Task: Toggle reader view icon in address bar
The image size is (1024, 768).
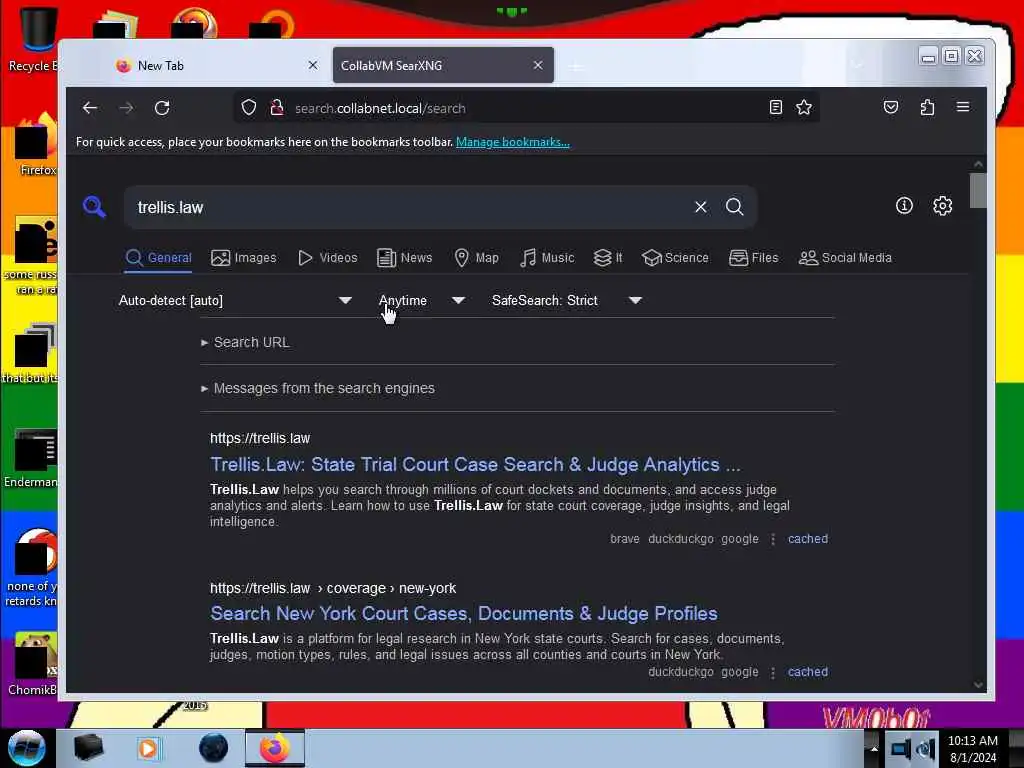Action: coord(775,107)
